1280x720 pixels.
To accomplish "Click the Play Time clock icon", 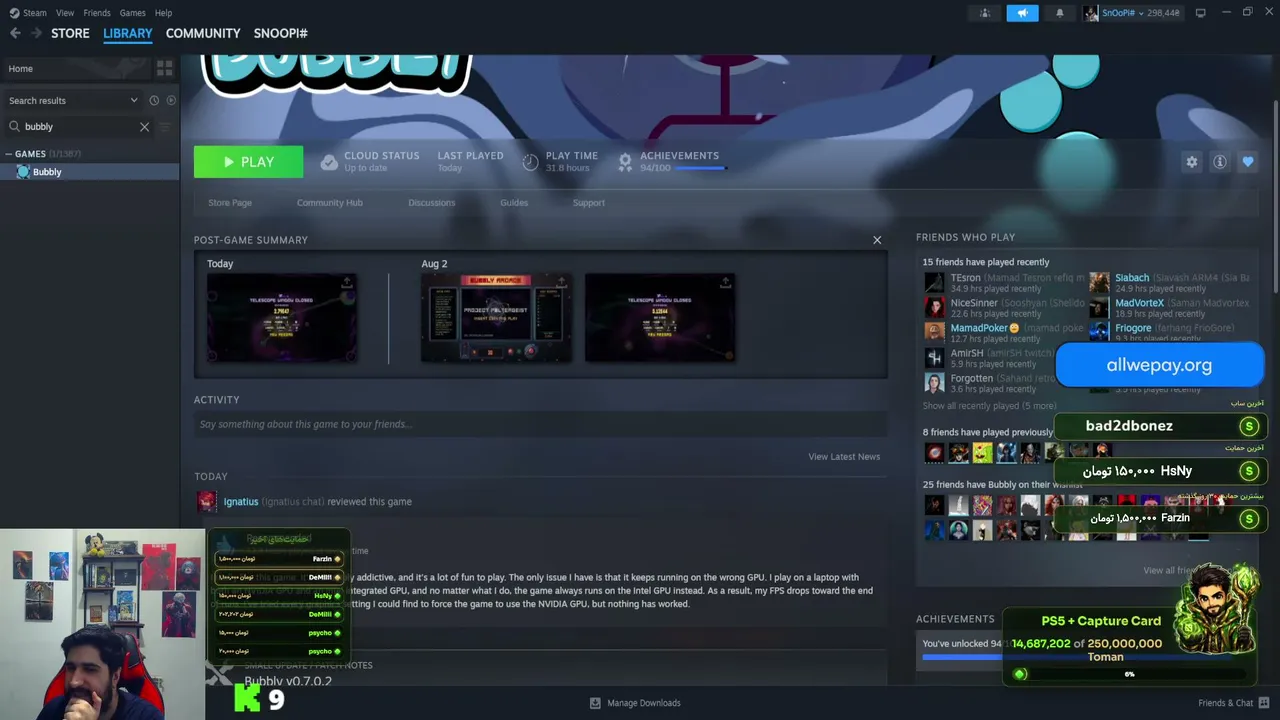I will [x=530, y=162].
